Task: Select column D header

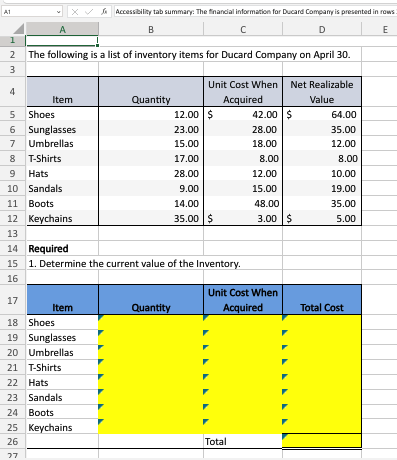Action: pyautogui.click(x=322, y=29)
